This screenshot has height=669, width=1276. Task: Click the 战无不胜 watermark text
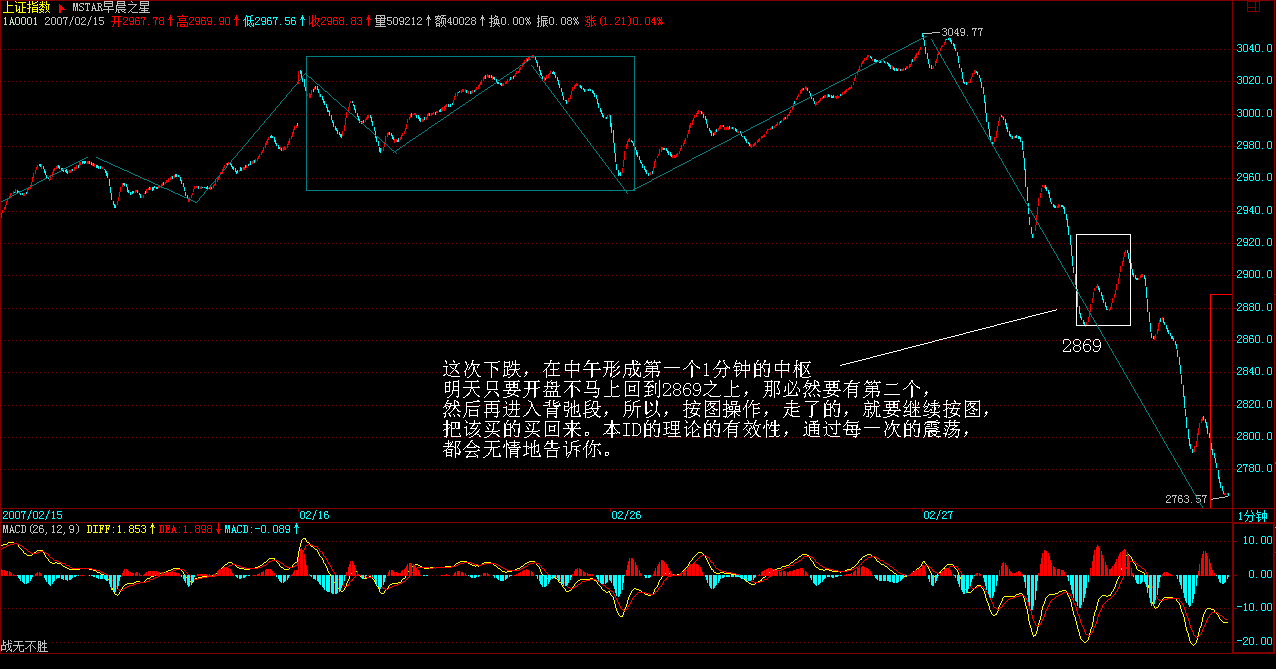[x=24, y=647]
